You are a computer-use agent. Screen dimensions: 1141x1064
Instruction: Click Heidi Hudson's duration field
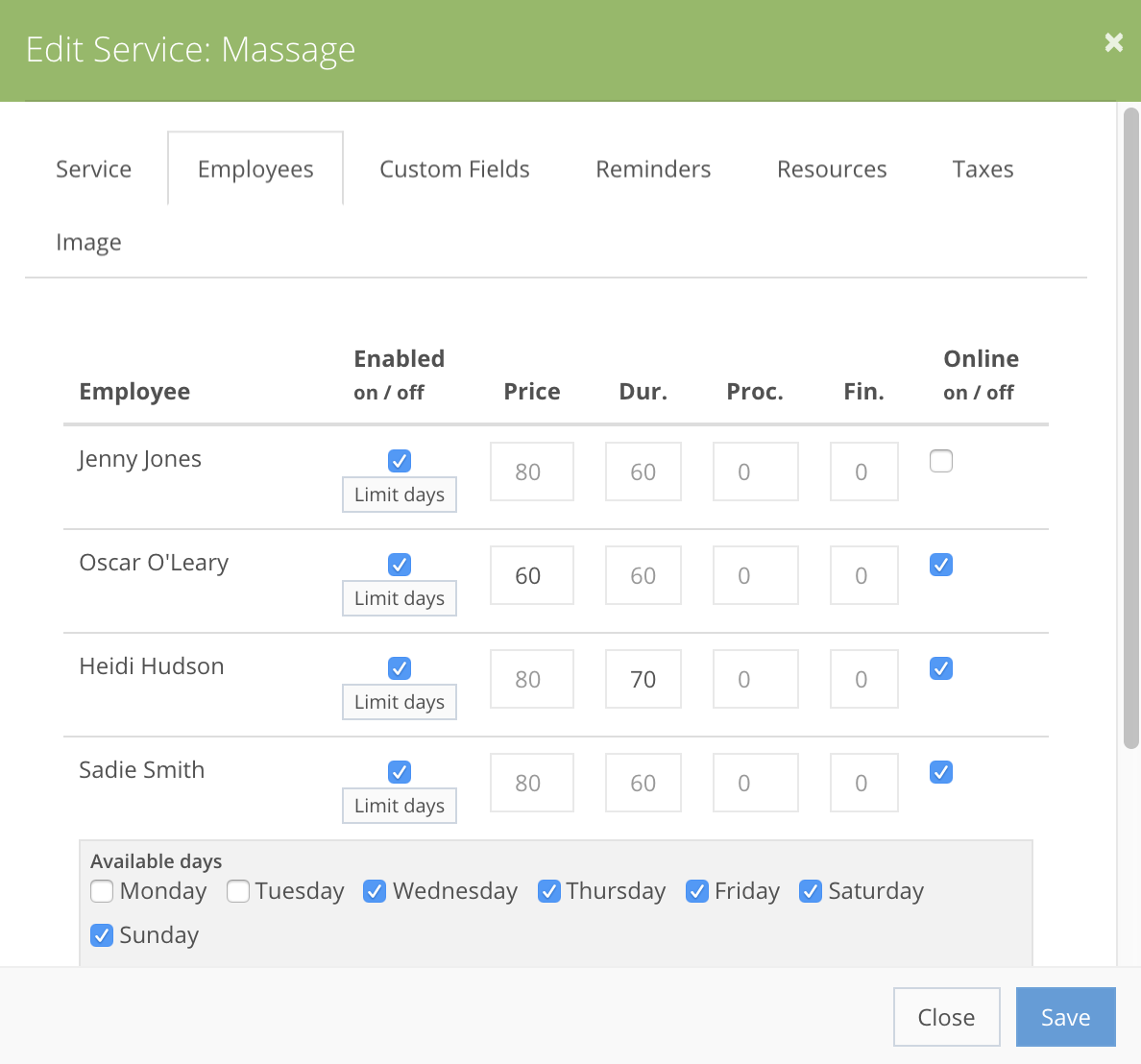(643, 679)
